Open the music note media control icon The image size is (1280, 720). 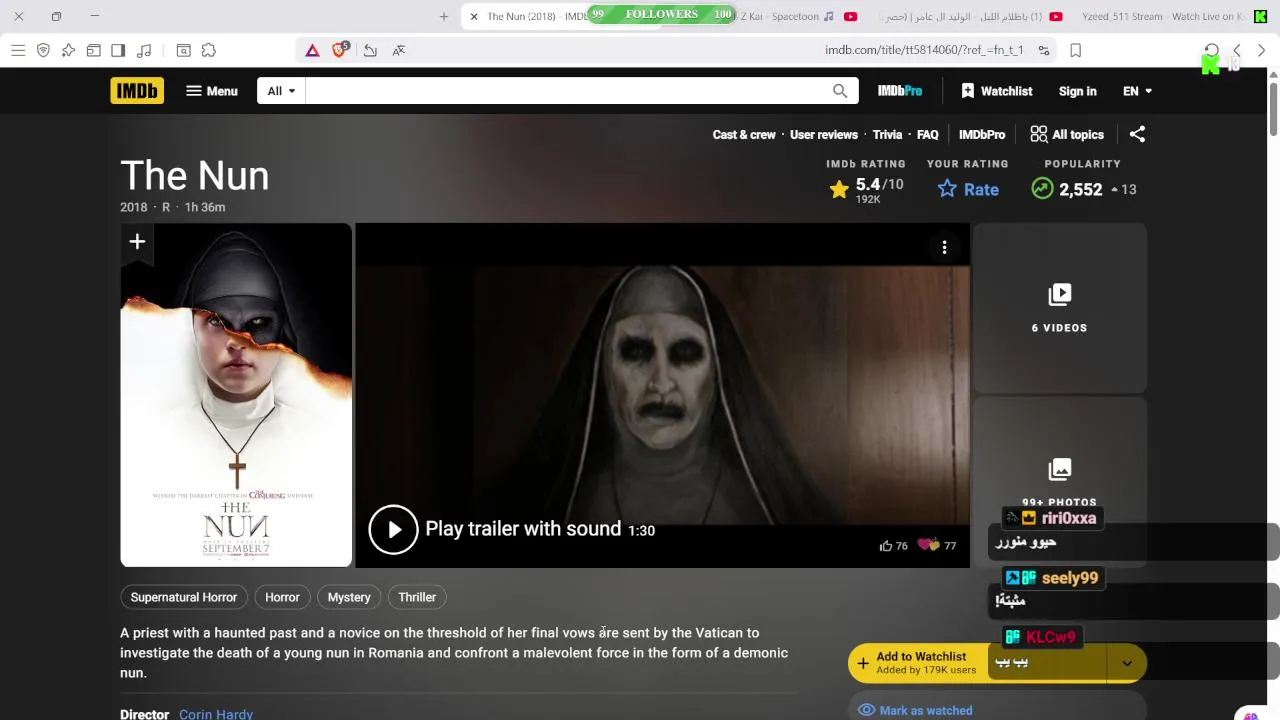pyautogui.click(x=144, y=50)
